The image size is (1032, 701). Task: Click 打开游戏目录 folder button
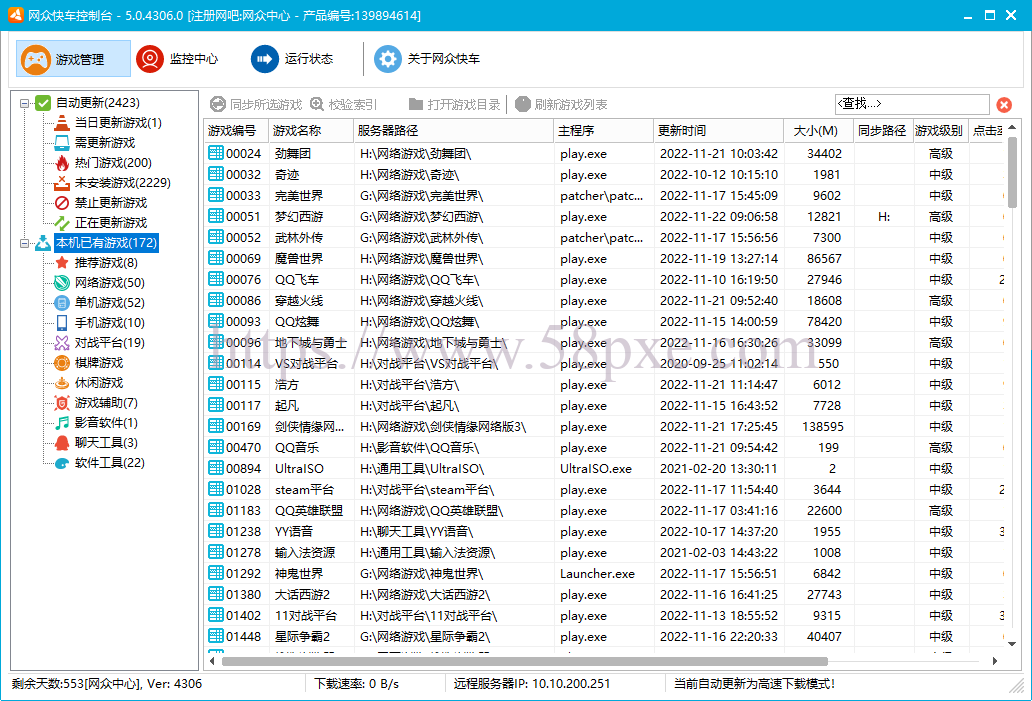click(454, 105)
